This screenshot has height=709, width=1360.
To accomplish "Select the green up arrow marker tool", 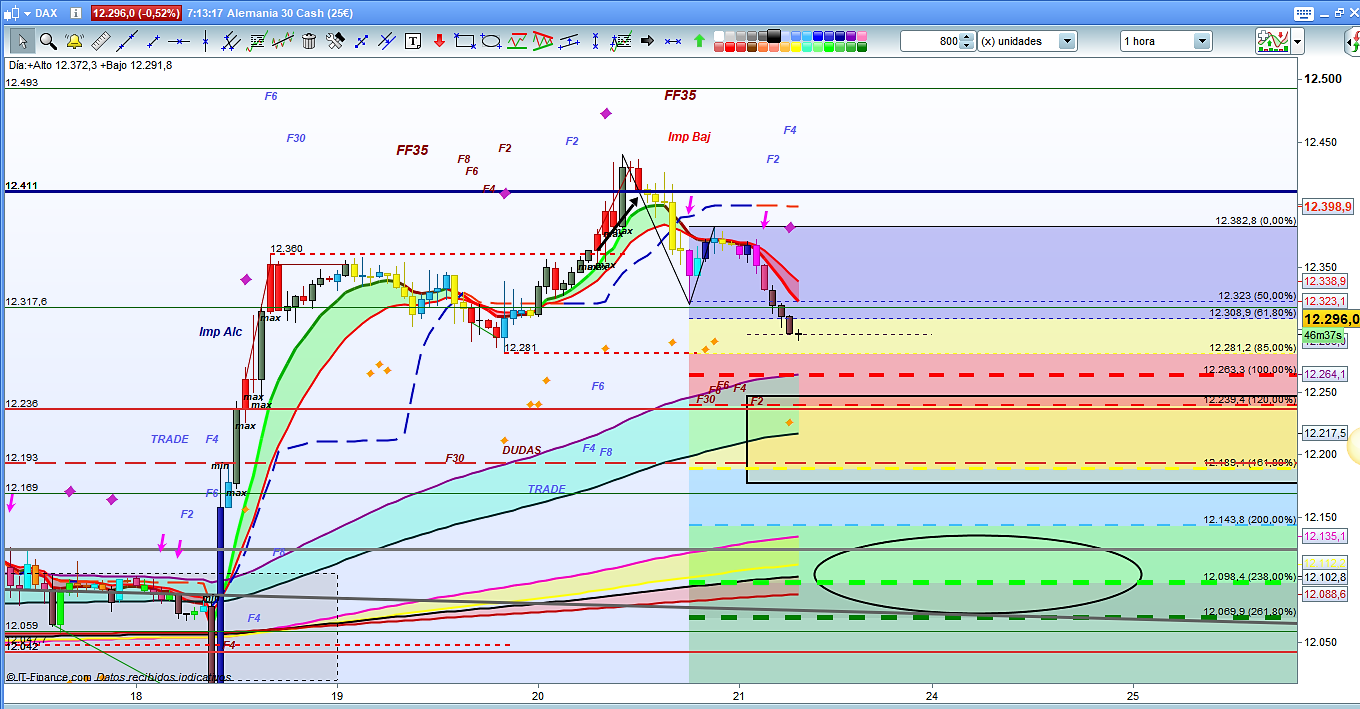I will (699, 41).
